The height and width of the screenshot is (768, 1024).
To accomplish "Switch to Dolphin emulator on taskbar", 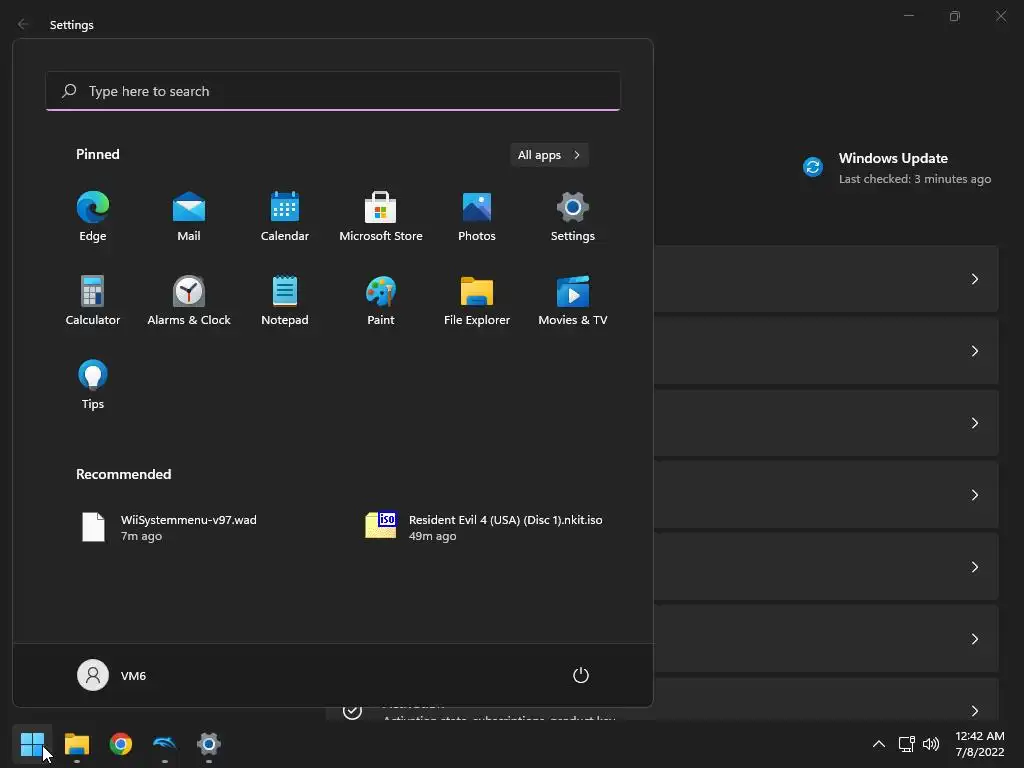I will tap(165, 744).
